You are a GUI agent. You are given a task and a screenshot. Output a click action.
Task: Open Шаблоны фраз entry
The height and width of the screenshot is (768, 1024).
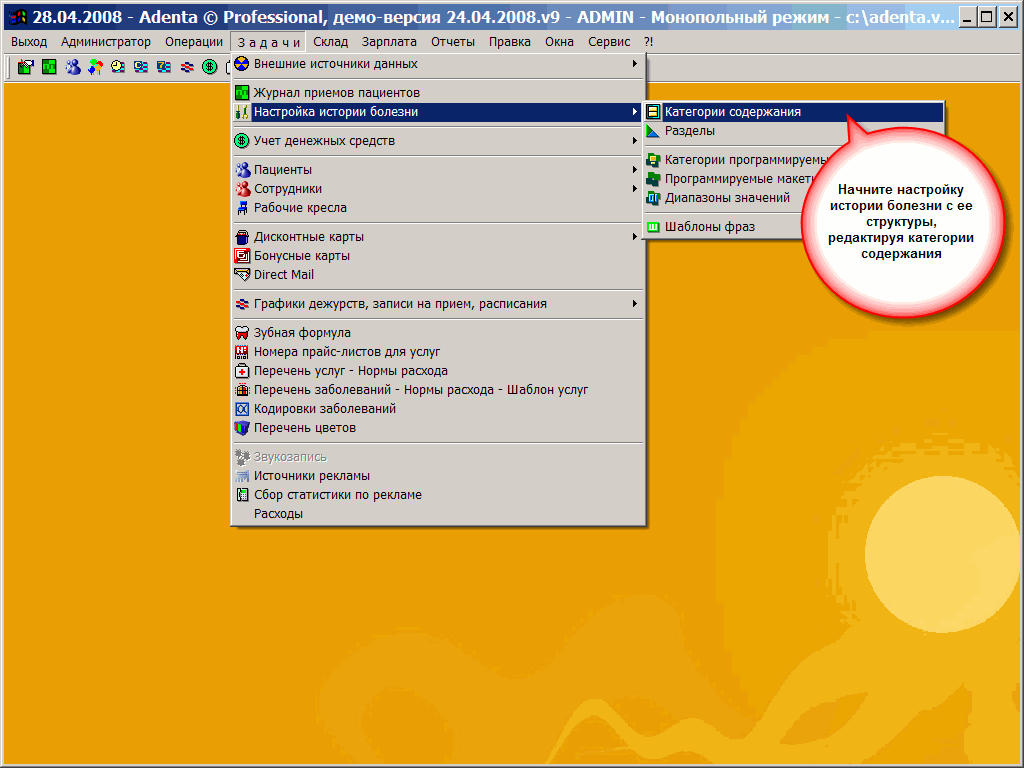(709, 227)
